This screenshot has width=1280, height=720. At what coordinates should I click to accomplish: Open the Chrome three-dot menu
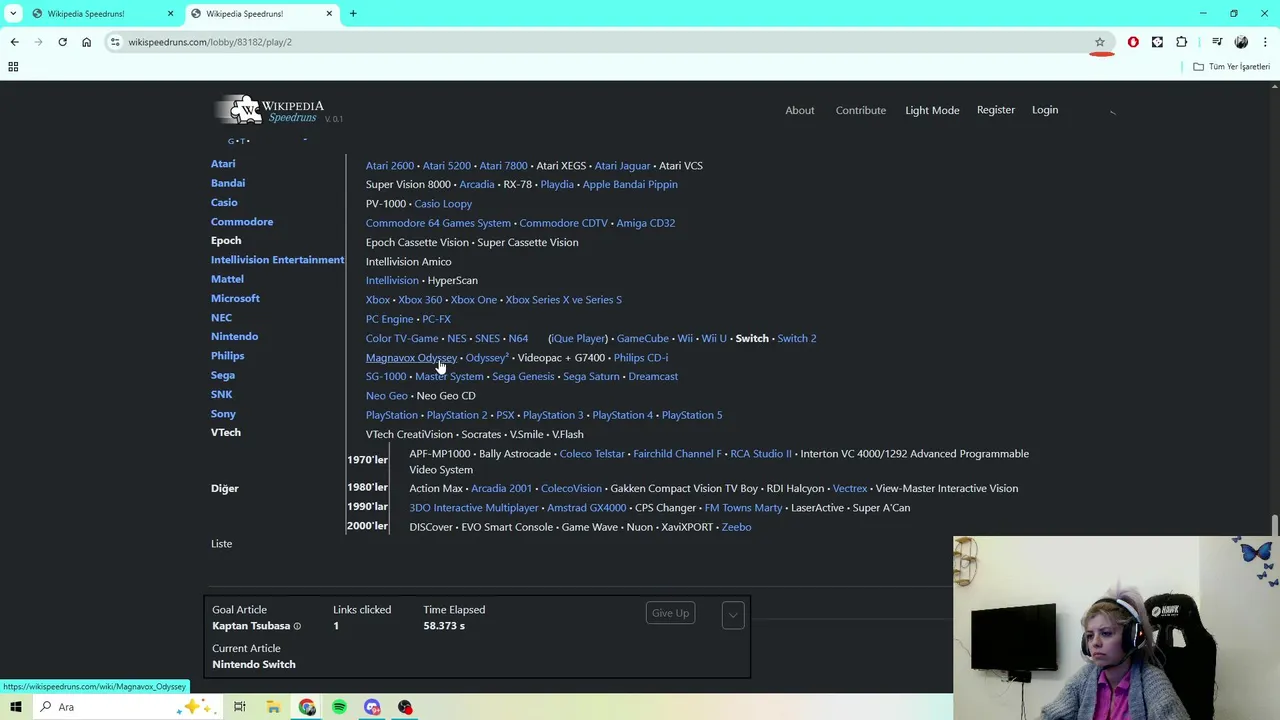point(1265,42)
